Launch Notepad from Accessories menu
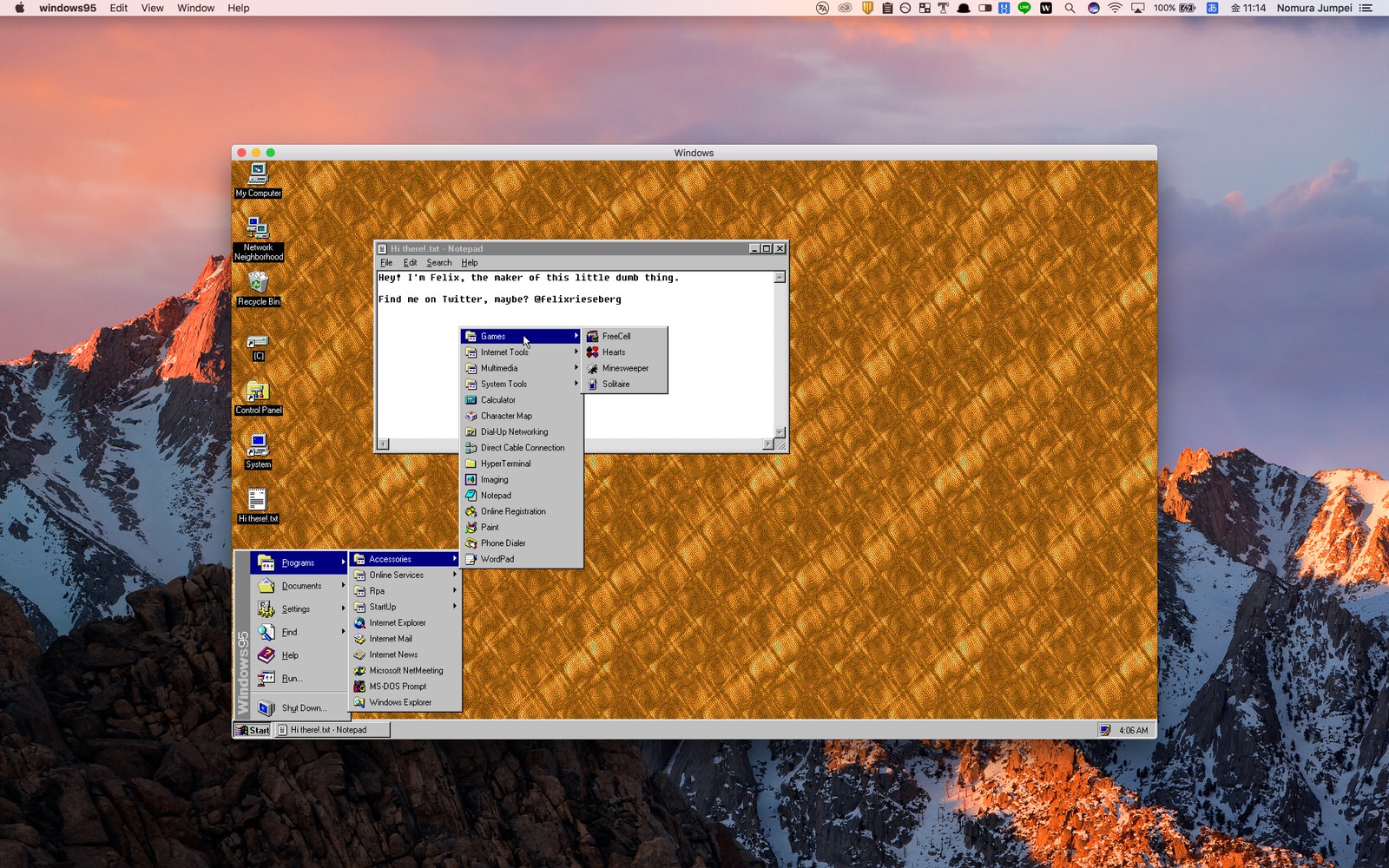The image size is (1389, 868). click(522, 496)
